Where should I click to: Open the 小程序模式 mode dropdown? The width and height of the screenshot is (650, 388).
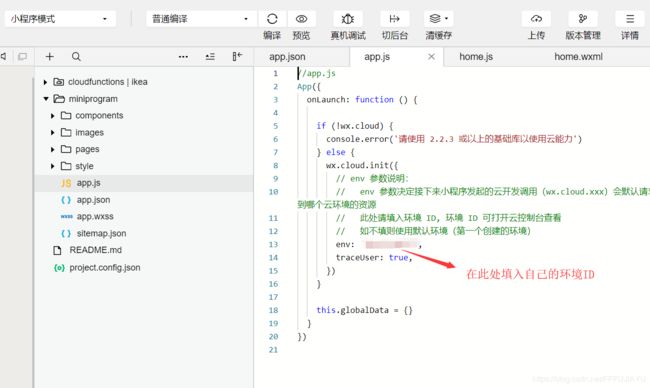tap(60, 19)
